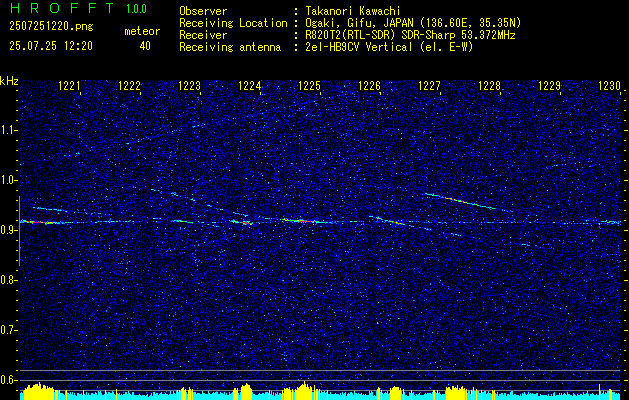629x400 pixels.
Task: Click the meteor count value 40
Action: pyautogui.click(x=145, y=46)
